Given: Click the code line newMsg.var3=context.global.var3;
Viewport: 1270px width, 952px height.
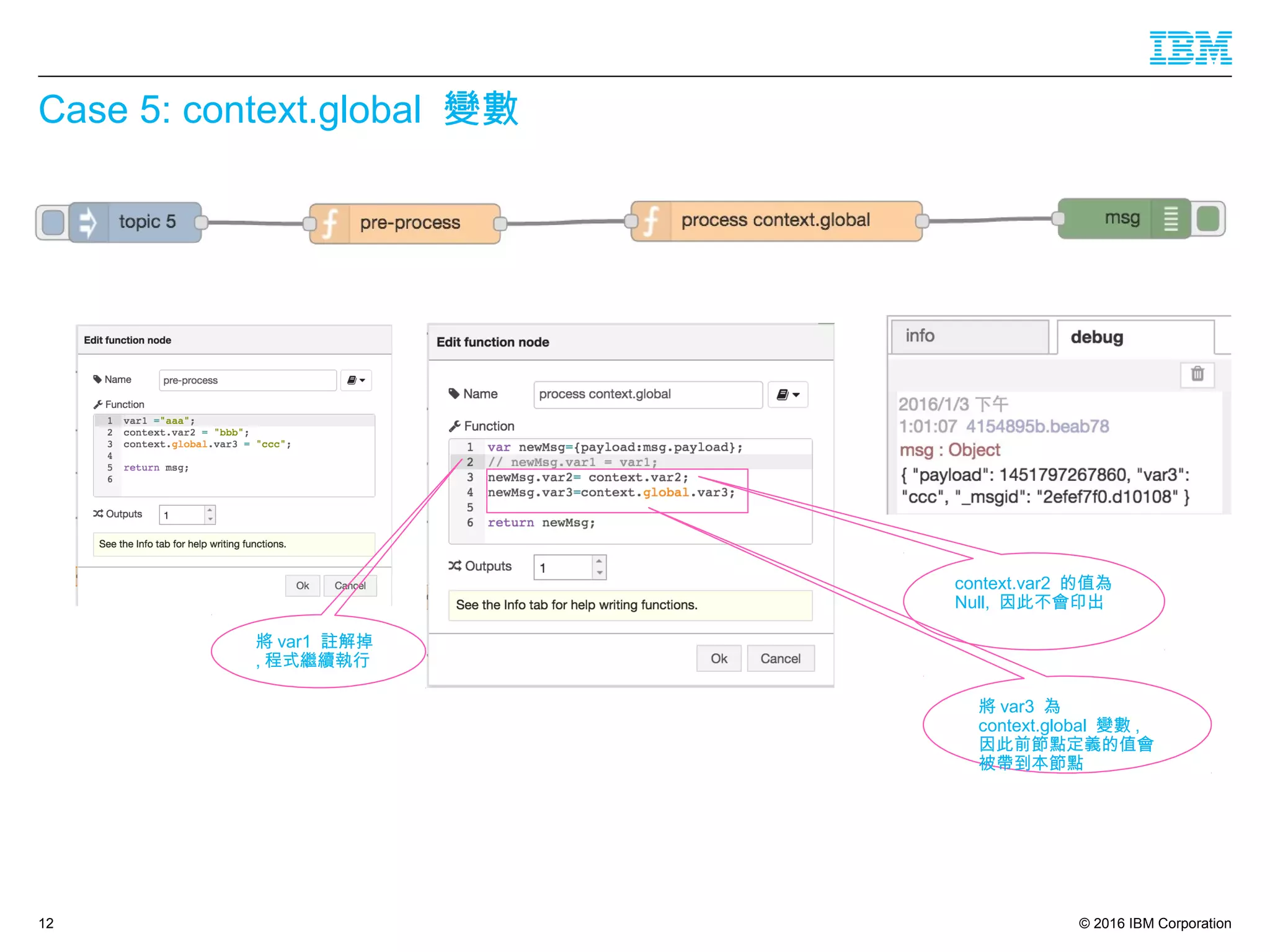Looking at the screenshot, I should [611, 493].
